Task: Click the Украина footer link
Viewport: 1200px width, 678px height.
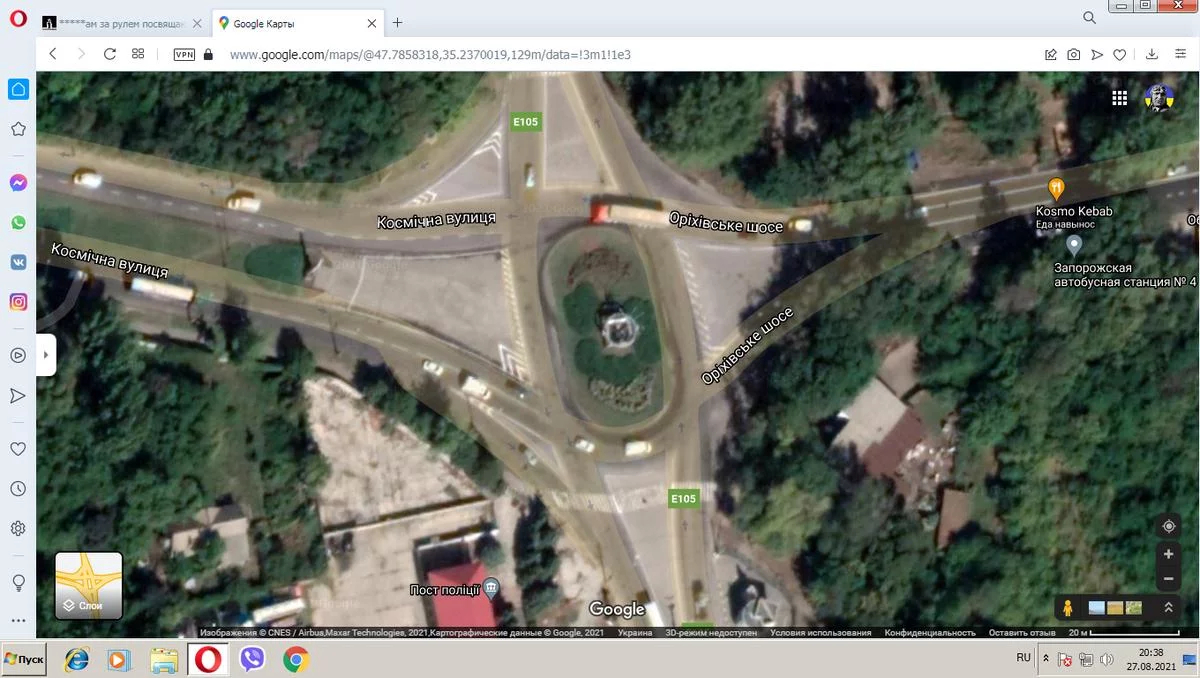Action: (635, 632)
